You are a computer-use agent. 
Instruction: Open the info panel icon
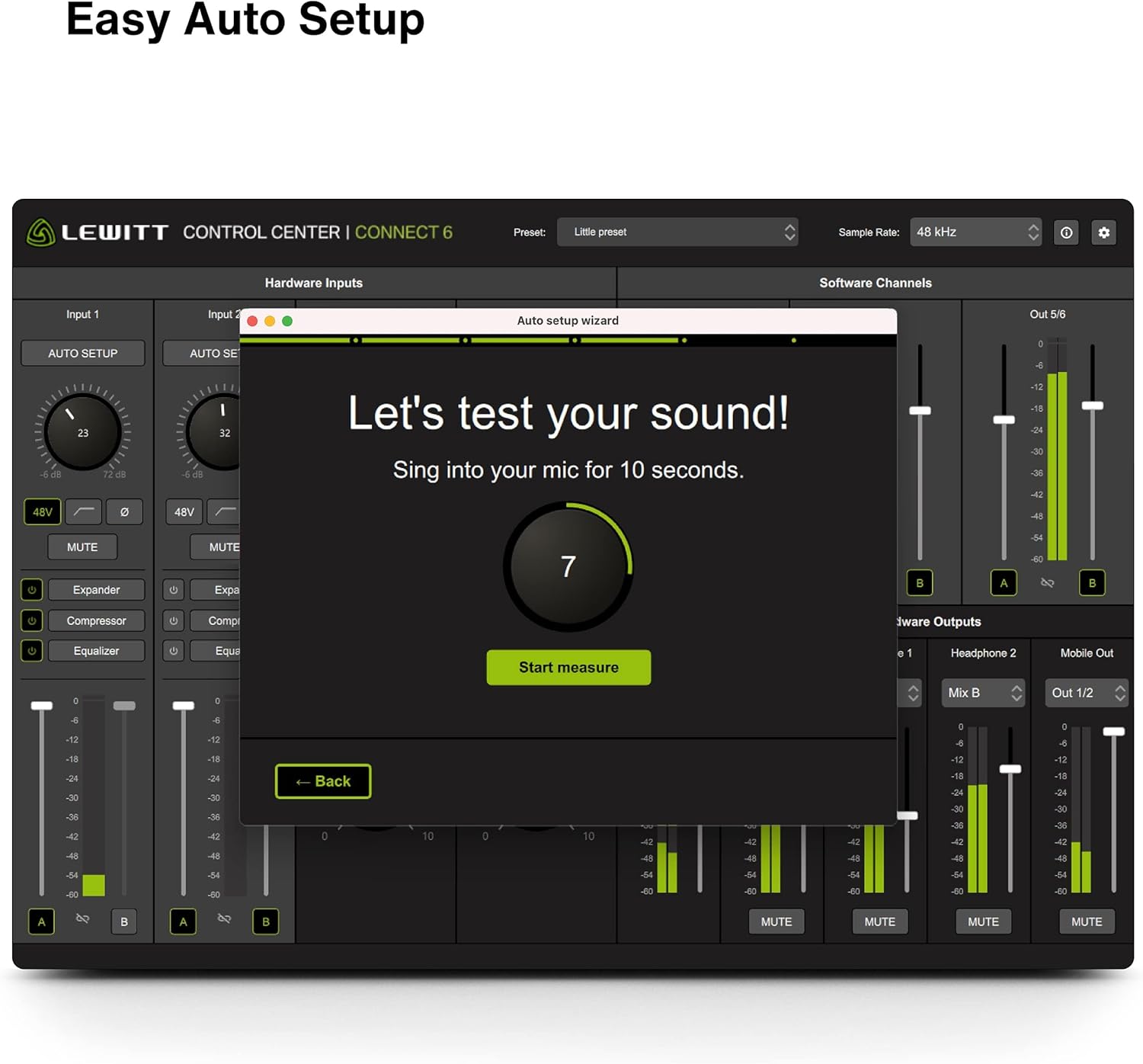(x=1066, y=232)
